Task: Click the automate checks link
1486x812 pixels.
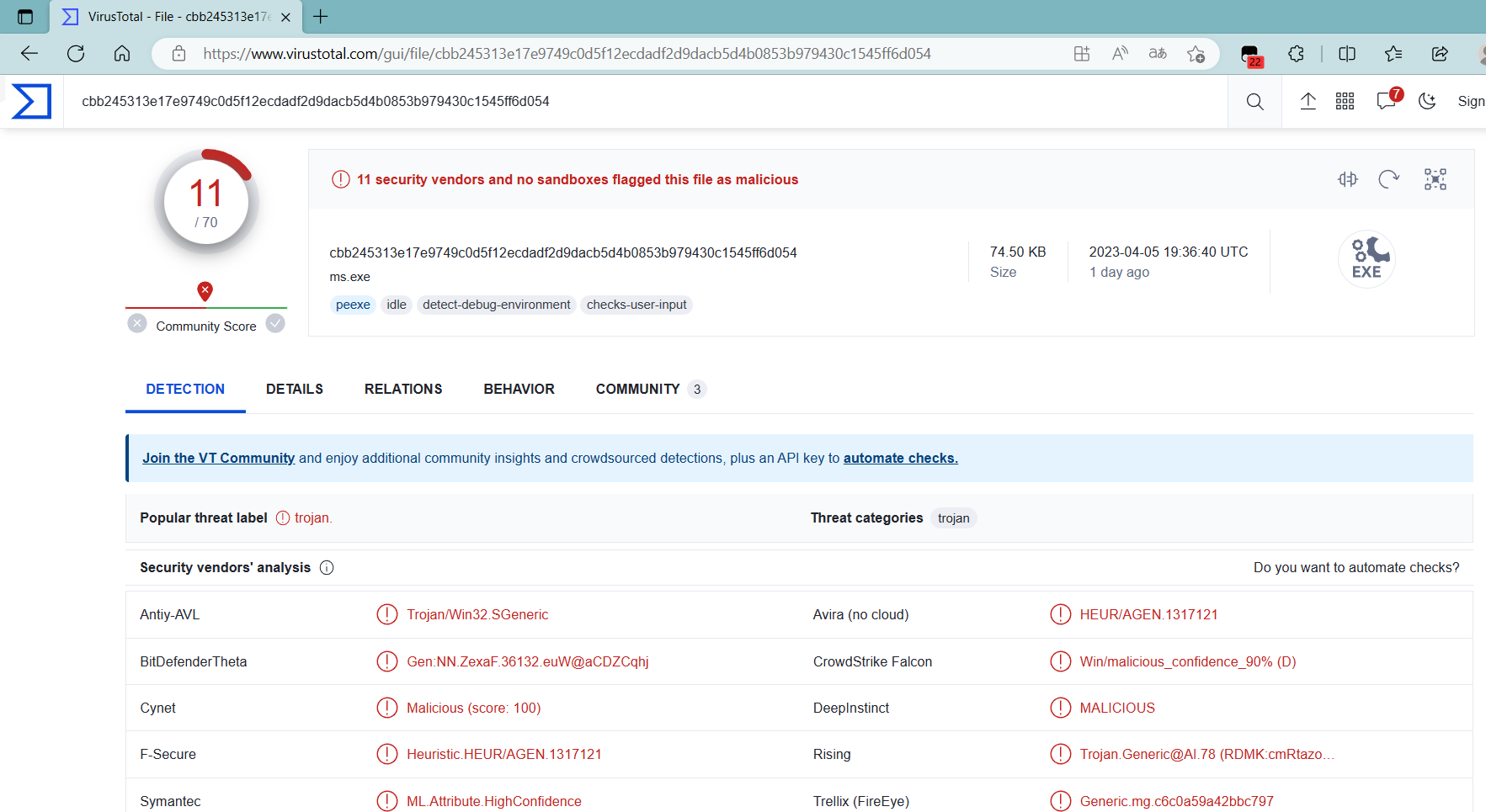Action: (900, 458)
